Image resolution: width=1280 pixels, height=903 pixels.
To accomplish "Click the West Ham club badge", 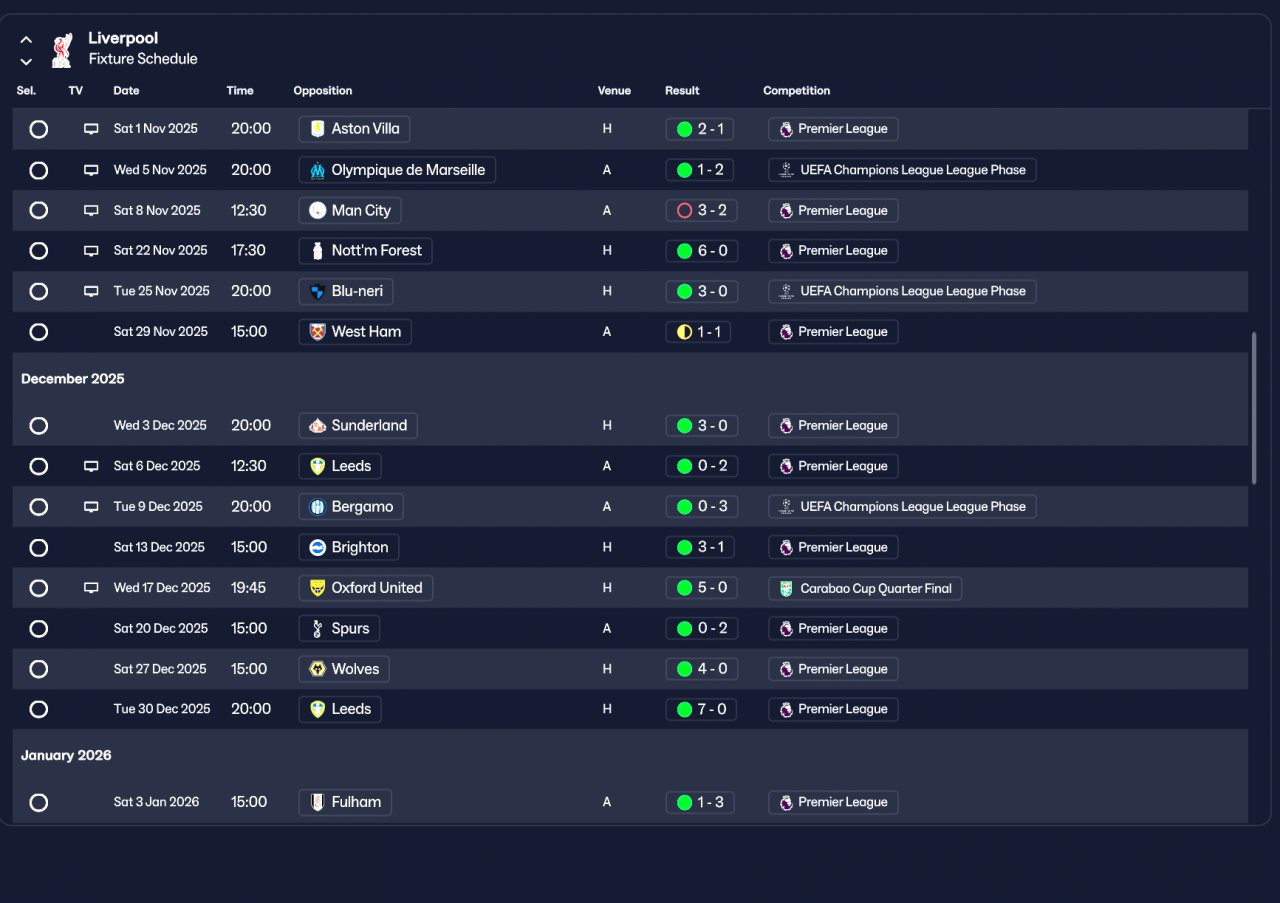I will click(317, 332).
